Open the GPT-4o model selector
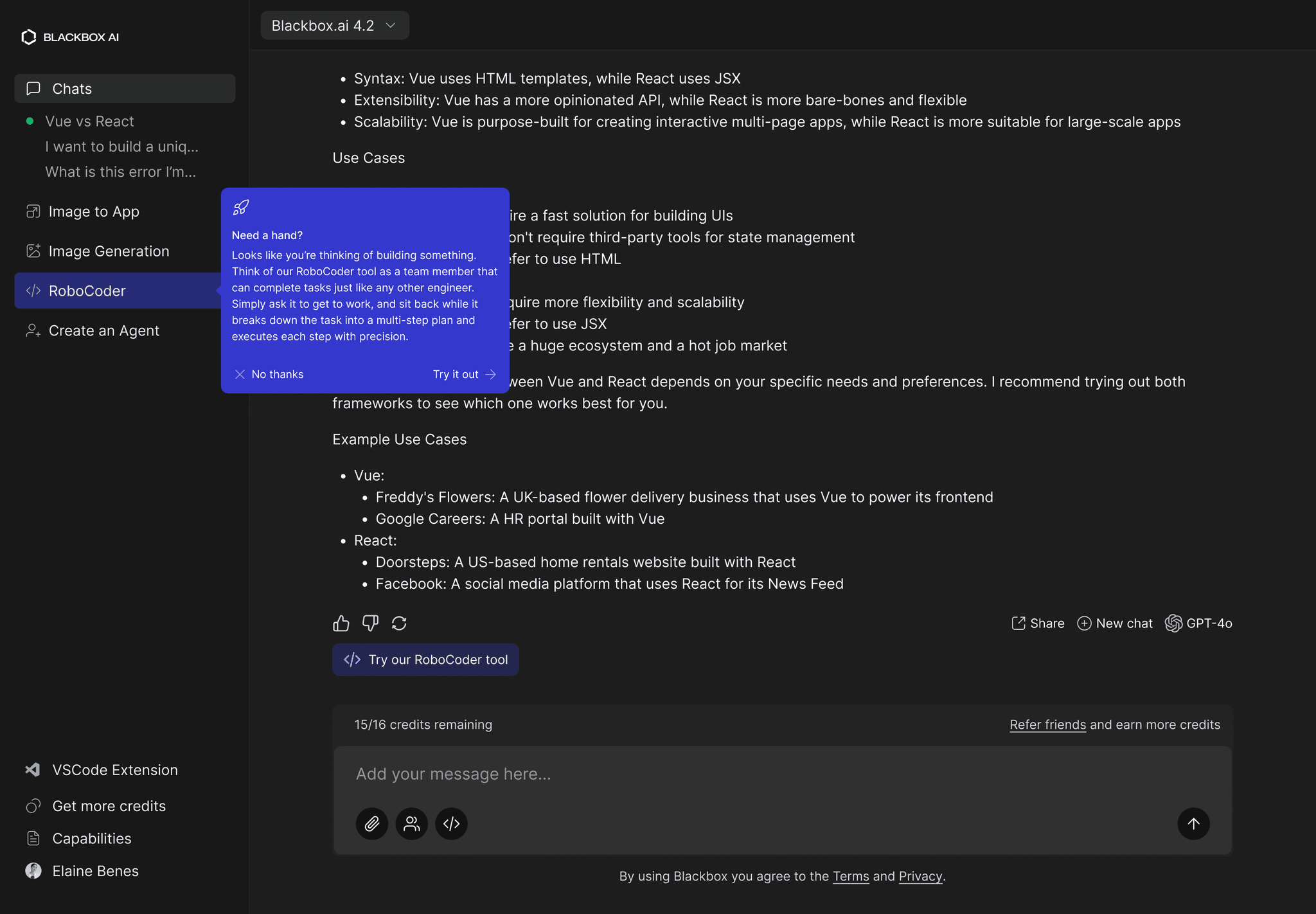Image resolution: width=1316 pixels, height=914 pixels. pos(1199,623)
